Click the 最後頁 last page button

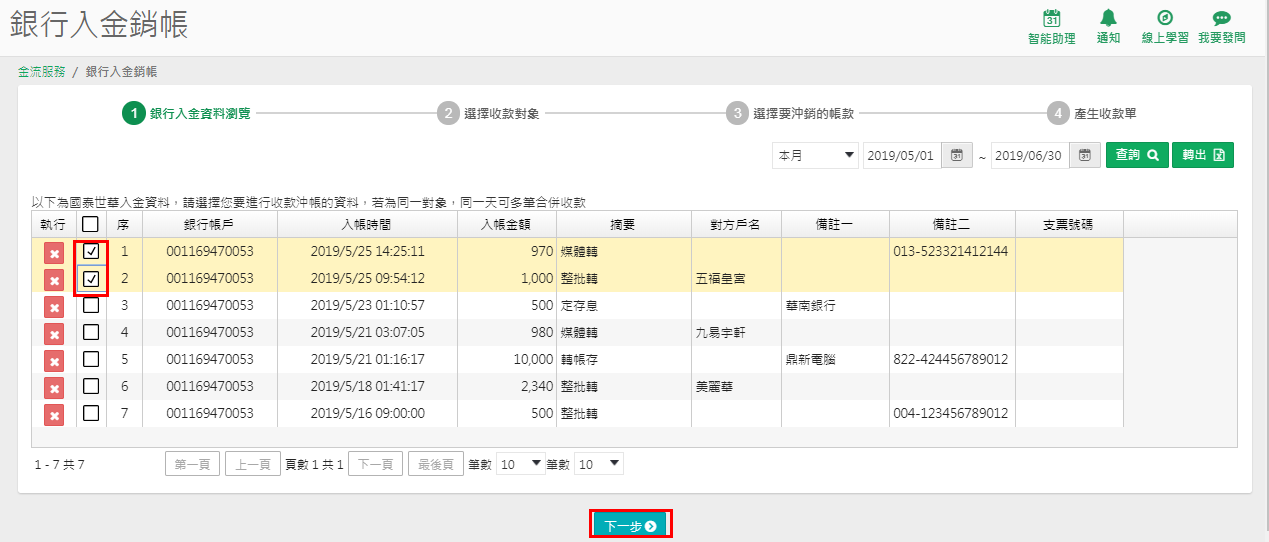435,464
